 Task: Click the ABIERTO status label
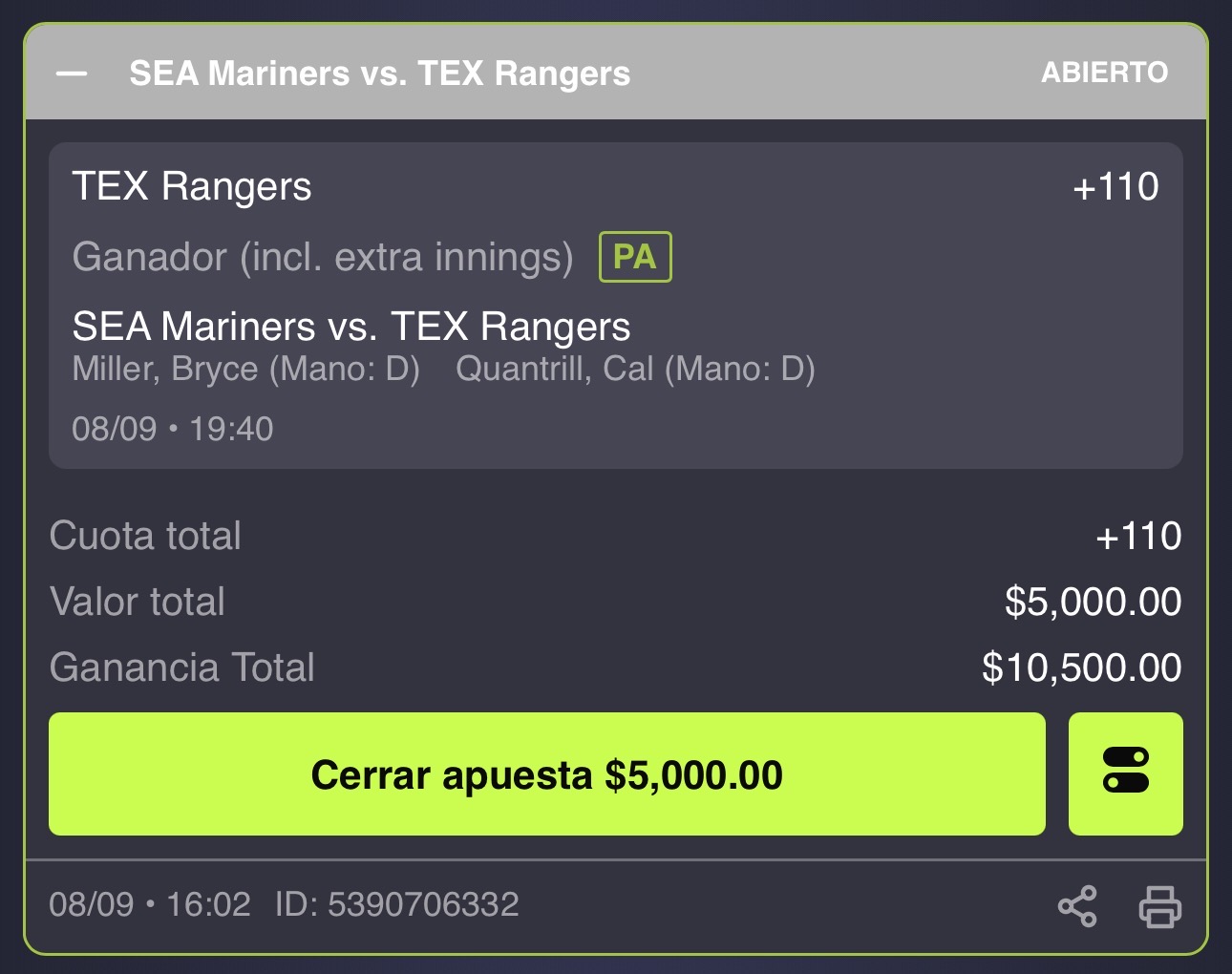1105,73
